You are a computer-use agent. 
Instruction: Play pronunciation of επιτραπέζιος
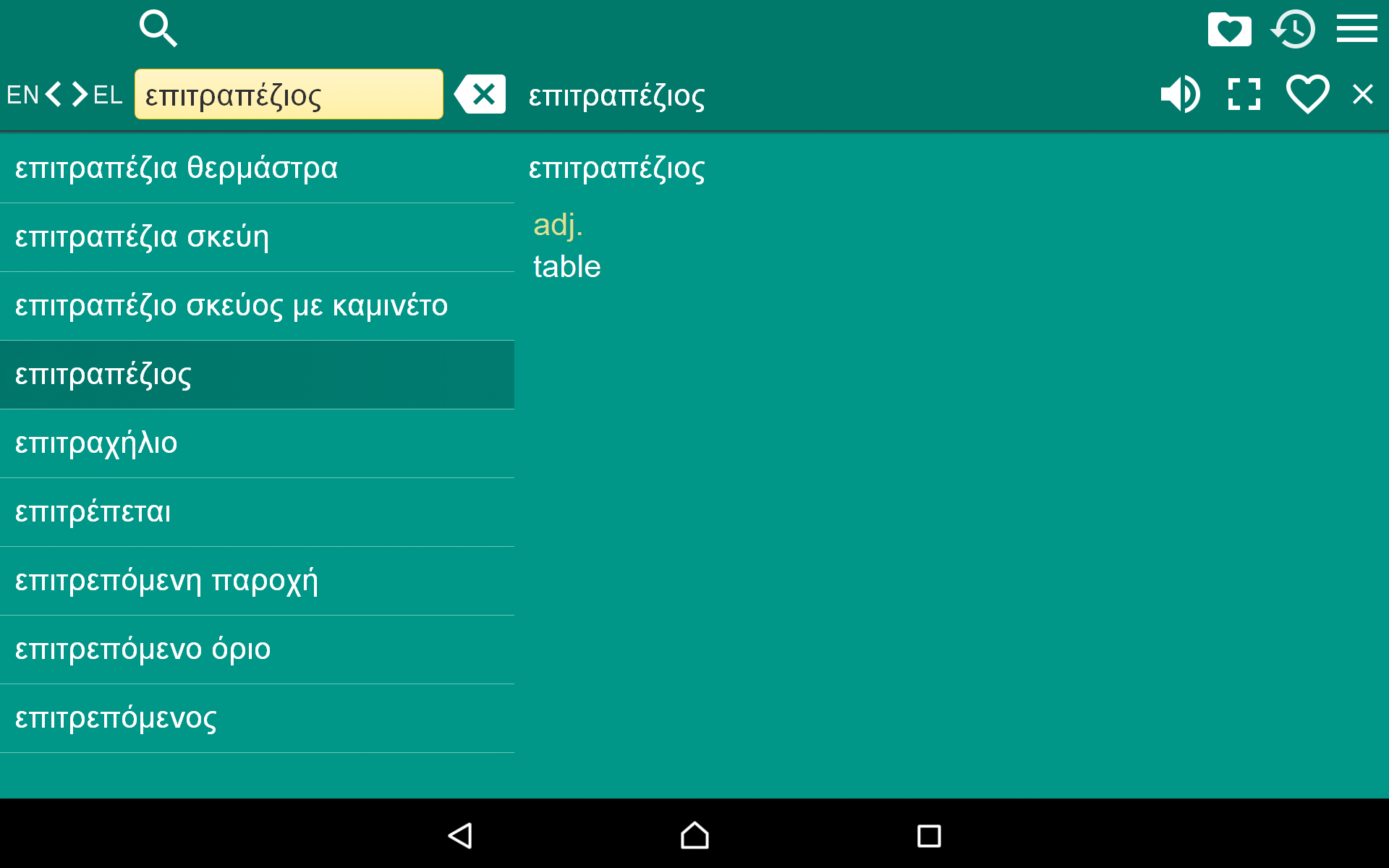(x=1180, y=94)
